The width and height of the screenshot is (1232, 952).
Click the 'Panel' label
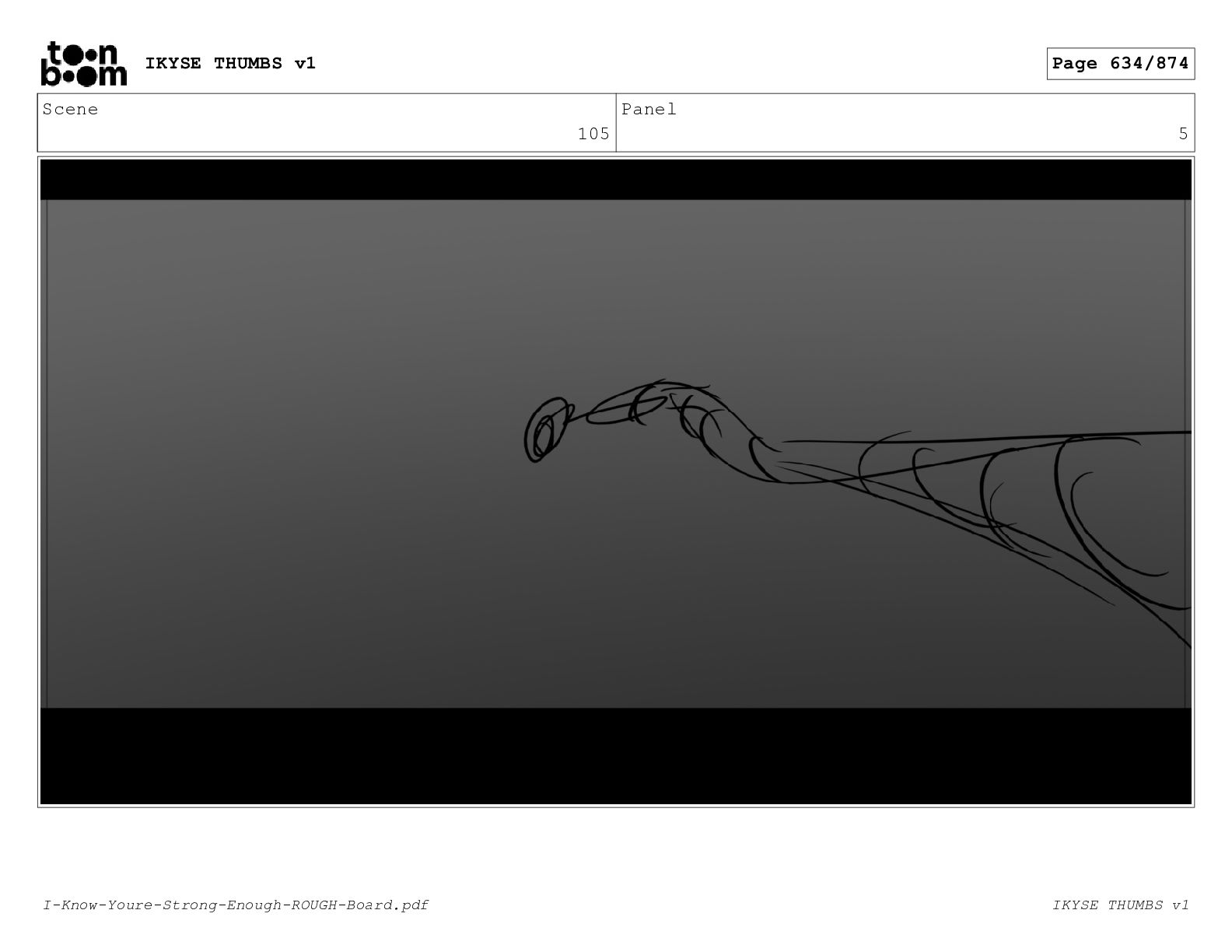(x=649, y=110)
